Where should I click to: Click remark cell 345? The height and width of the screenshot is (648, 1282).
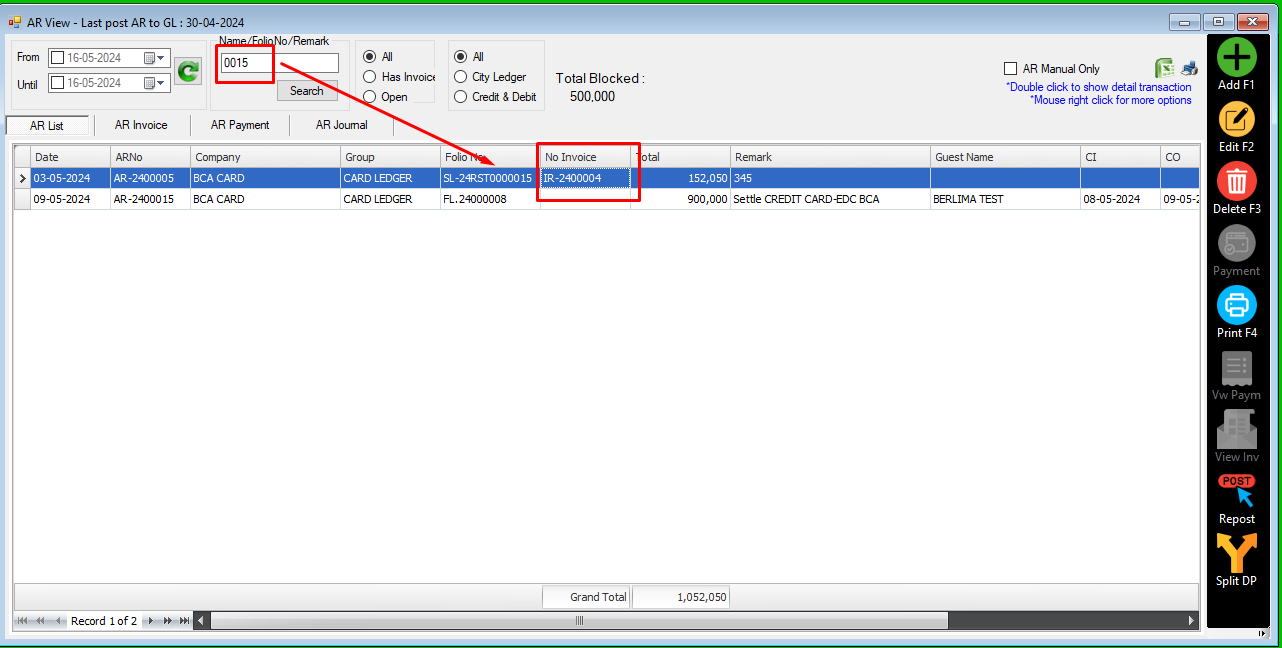point(830,178)
